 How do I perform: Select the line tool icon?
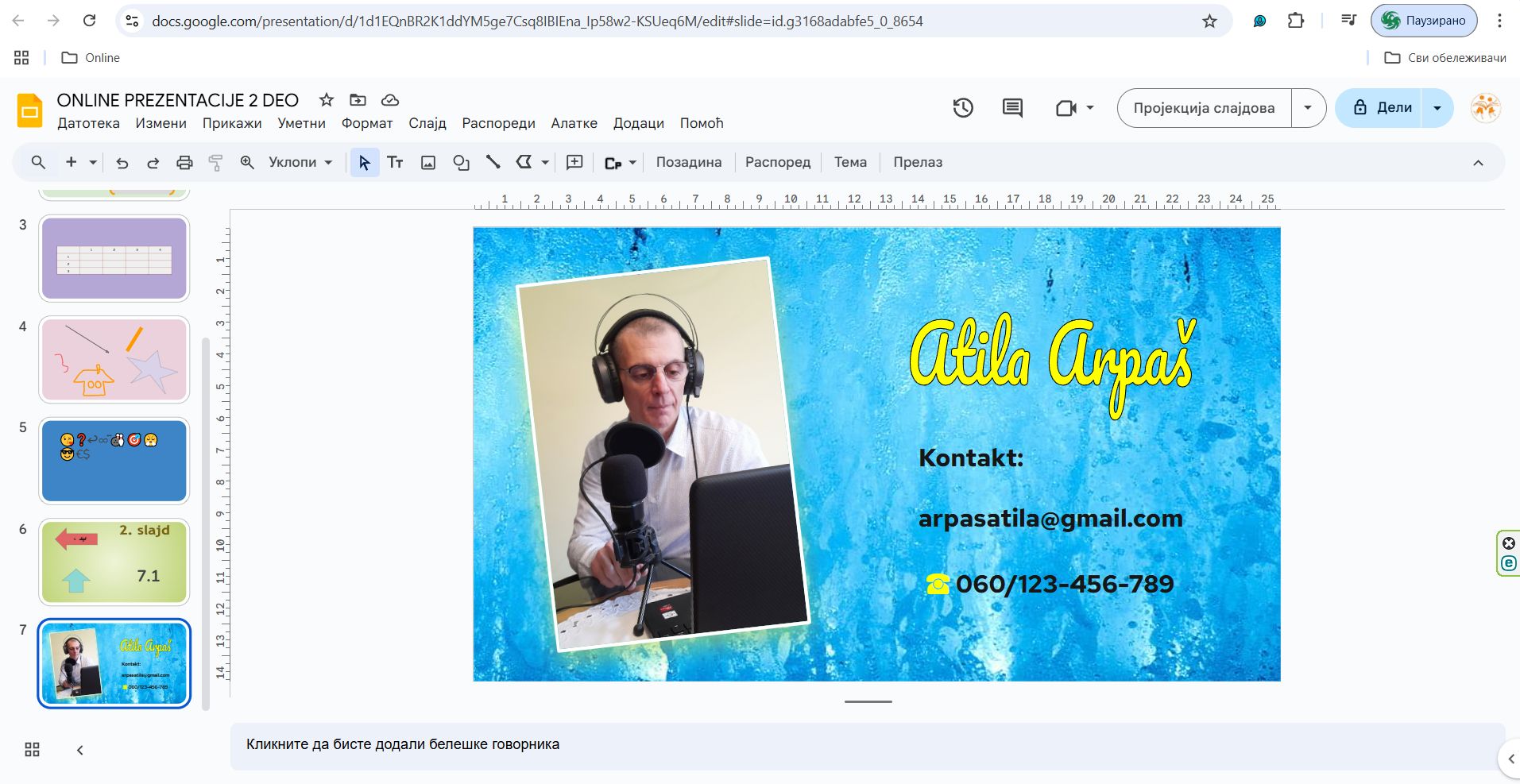point(493,163)
